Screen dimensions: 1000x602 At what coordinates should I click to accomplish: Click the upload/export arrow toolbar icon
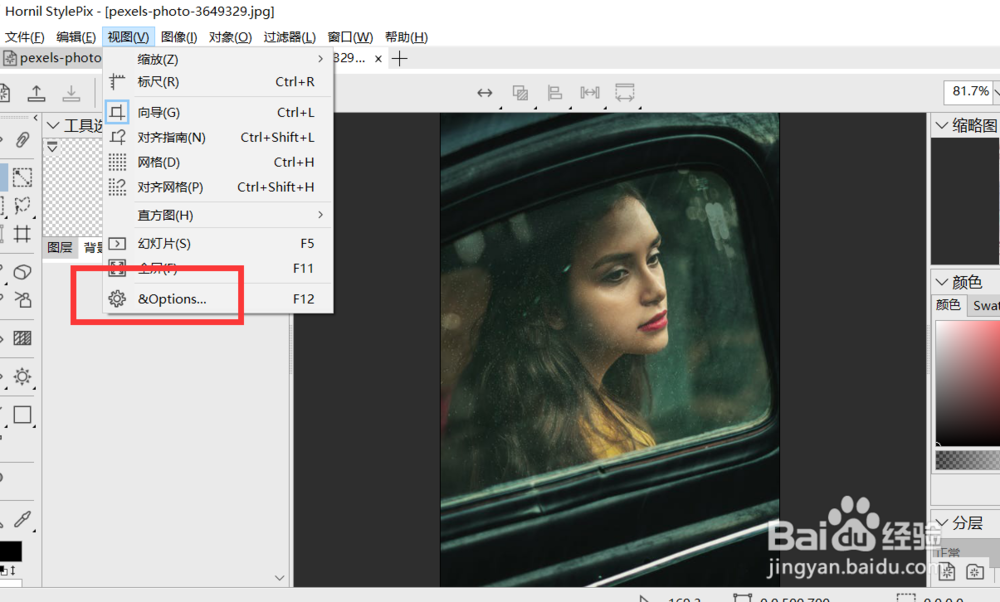click(36, 93)
